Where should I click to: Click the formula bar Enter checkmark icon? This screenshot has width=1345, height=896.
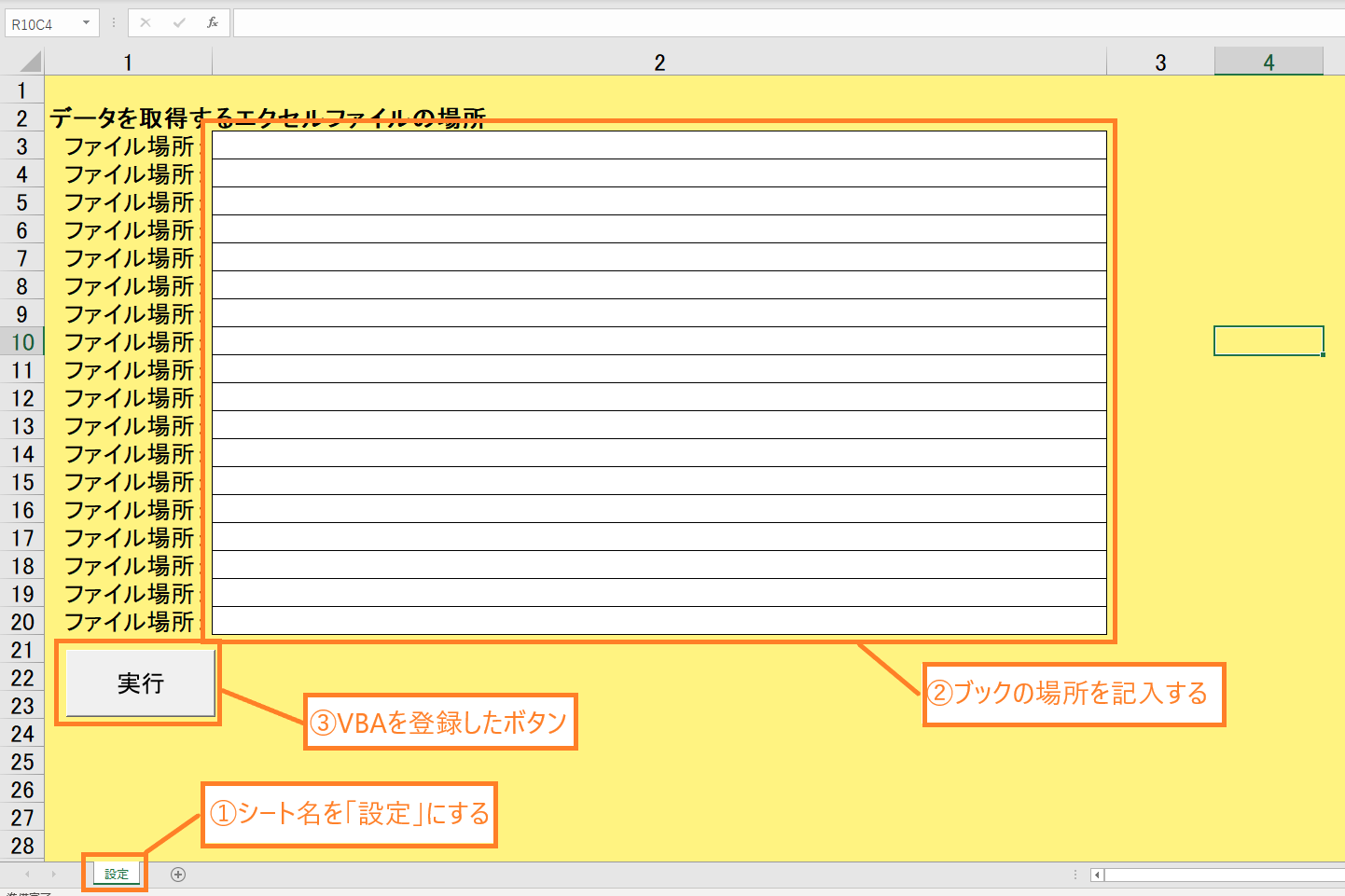179,22
